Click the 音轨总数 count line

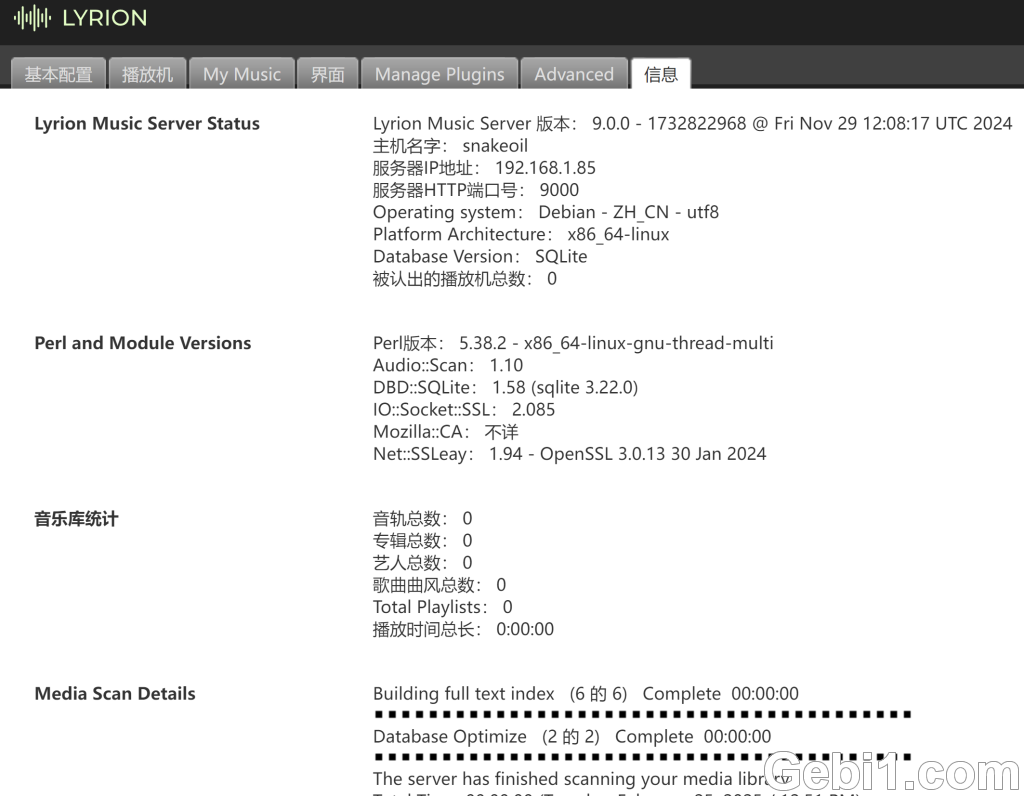423,518
